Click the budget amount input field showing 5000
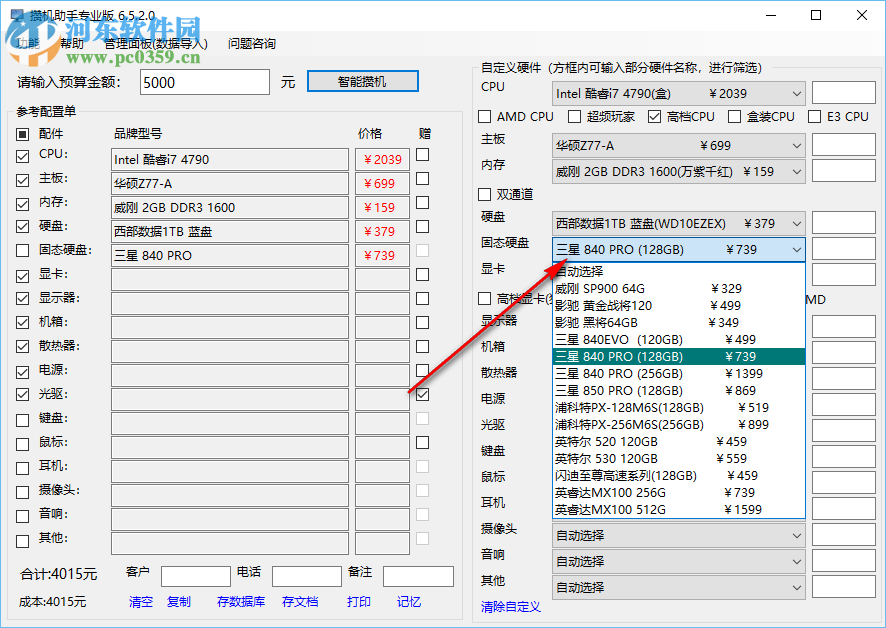 204,81
